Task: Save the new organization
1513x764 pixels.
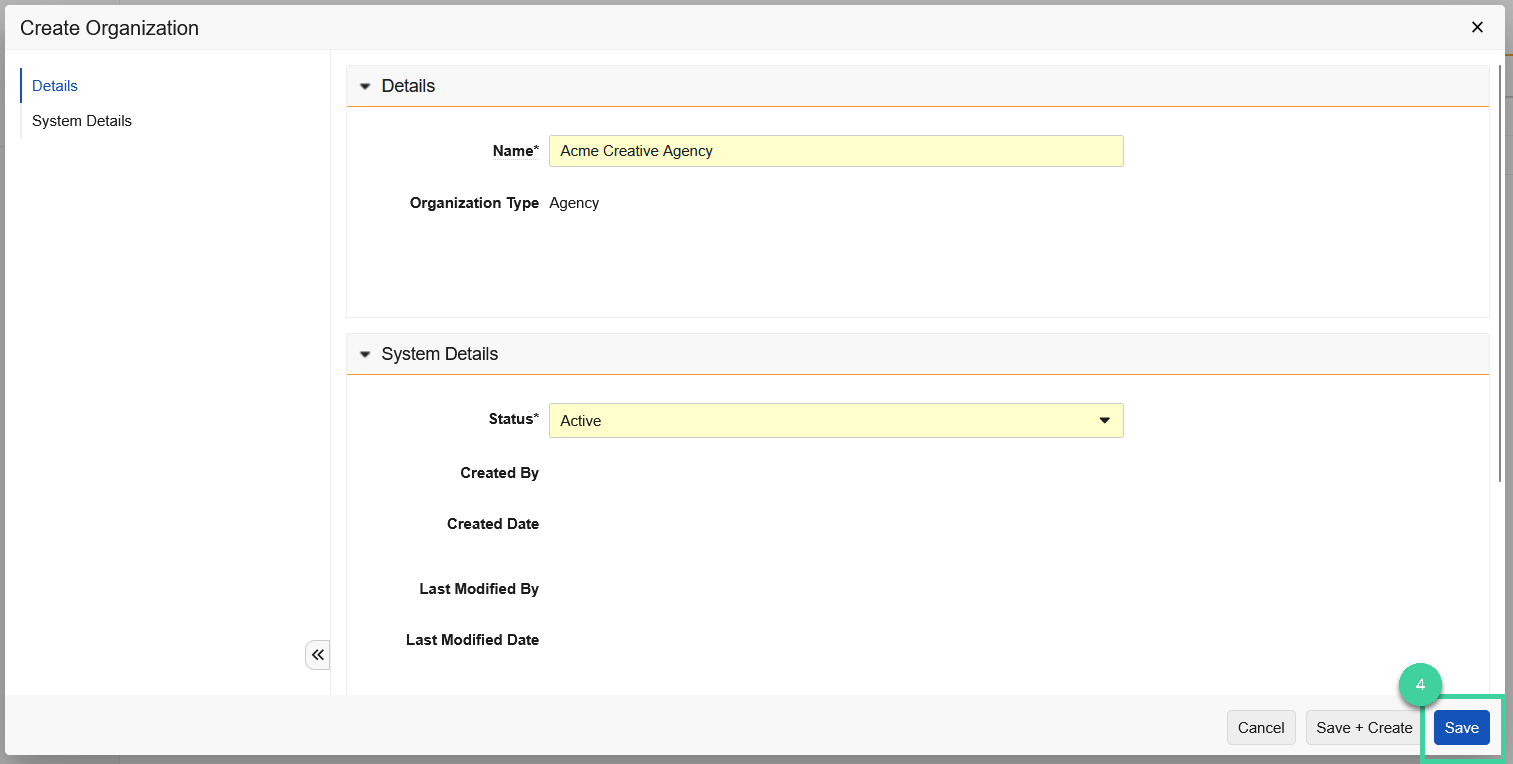Action: point(1461,727)
